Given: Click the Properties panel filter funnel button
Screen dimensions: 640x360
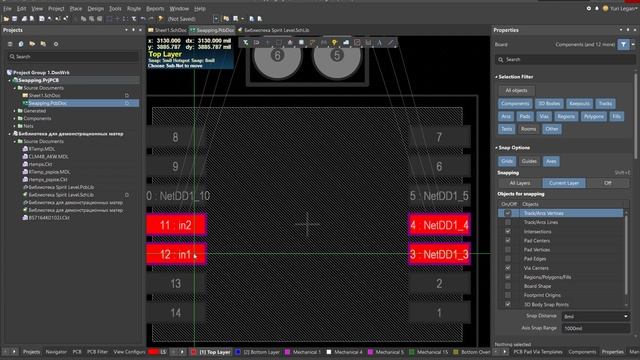Looking at the screenshot, I should coord(623,44).
